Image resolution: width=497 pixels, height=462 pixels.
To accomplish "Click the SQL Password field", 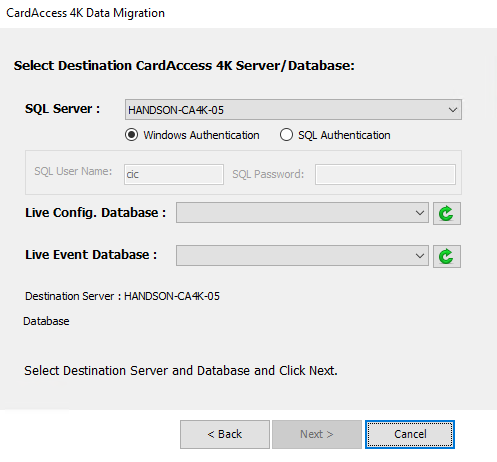I will point(385,174).
